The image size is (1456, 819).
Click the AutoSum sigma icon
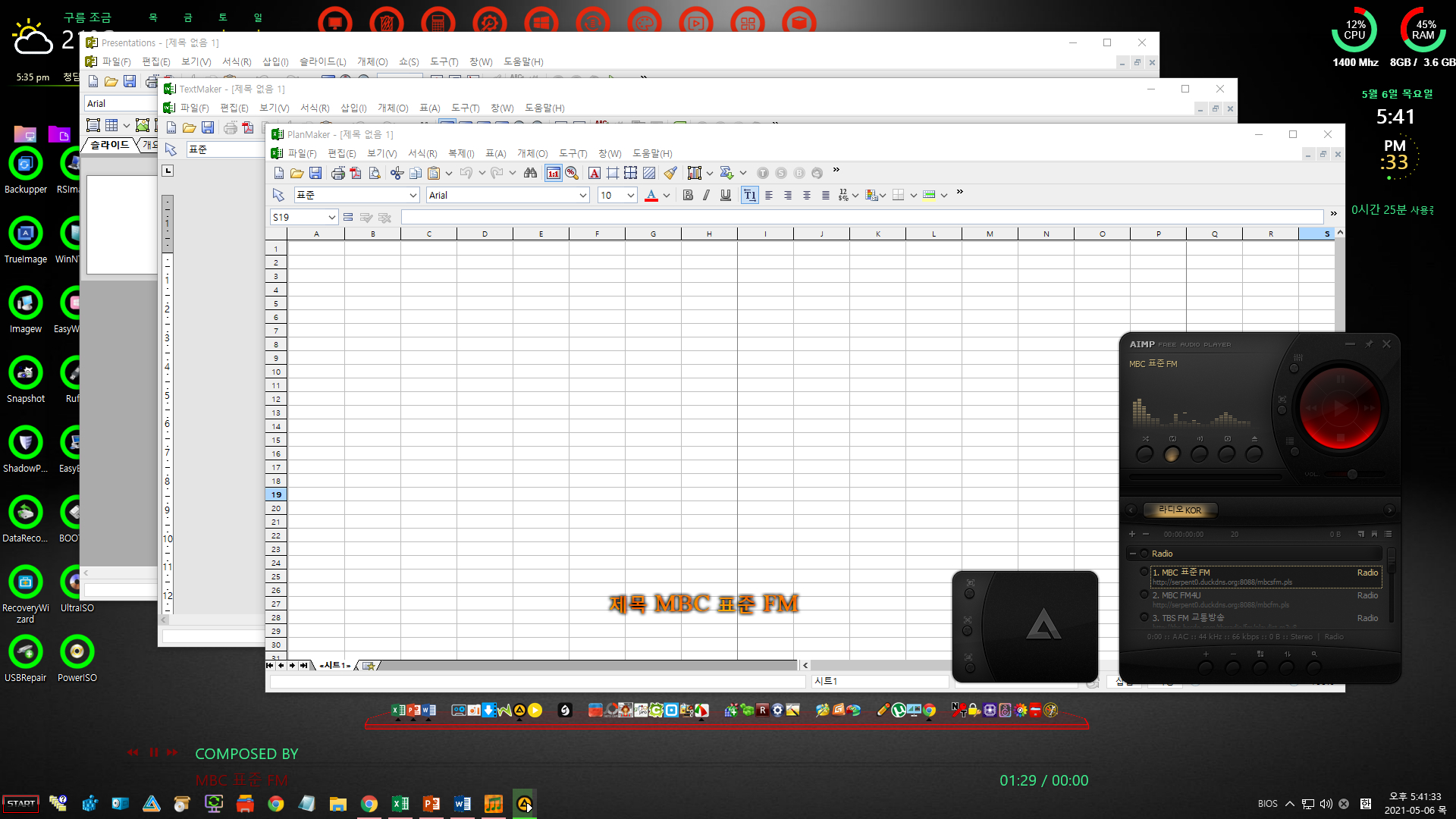click(726, 173)
